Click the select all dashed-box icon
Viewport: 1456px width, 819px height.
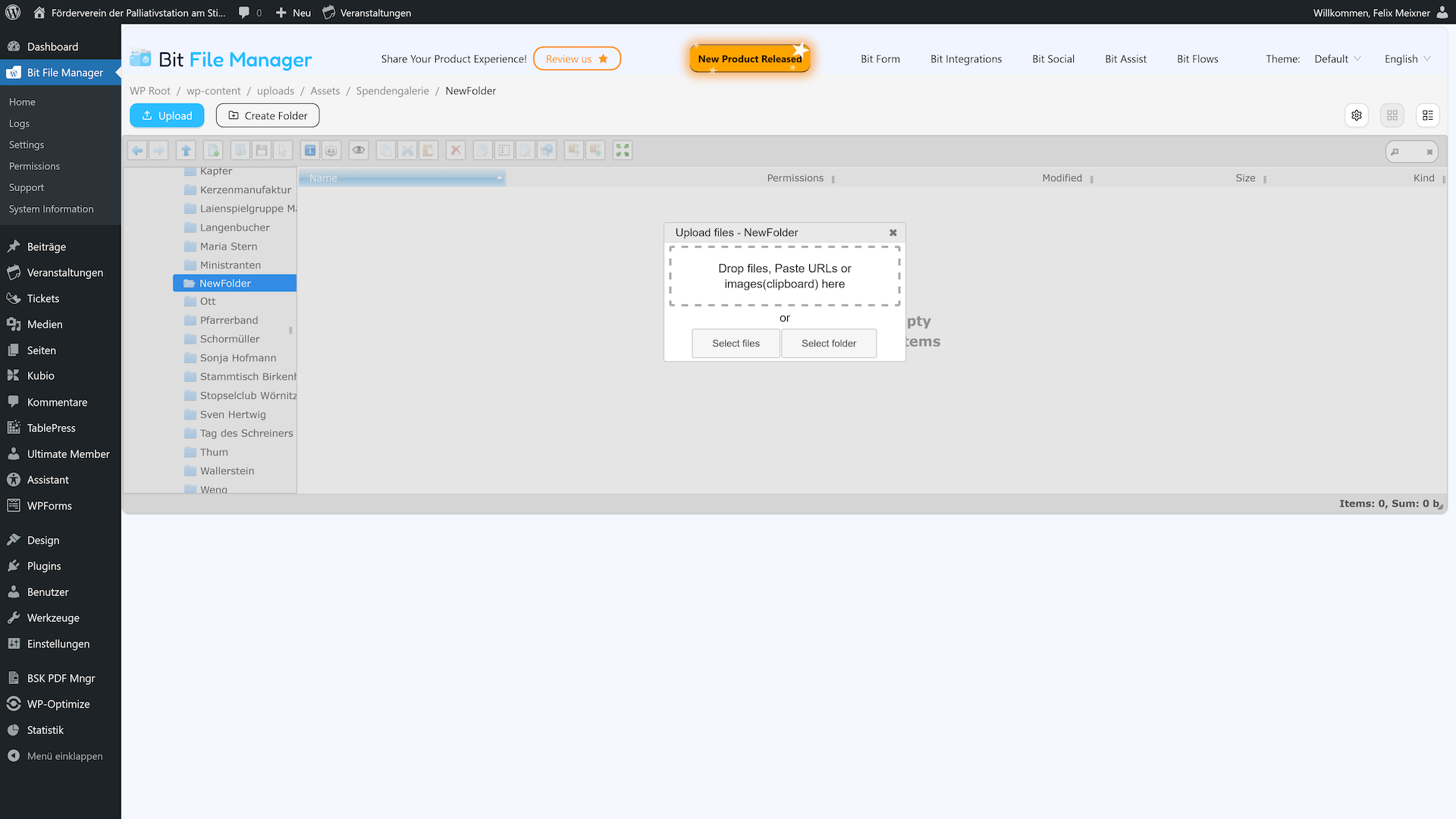point(504,150)
